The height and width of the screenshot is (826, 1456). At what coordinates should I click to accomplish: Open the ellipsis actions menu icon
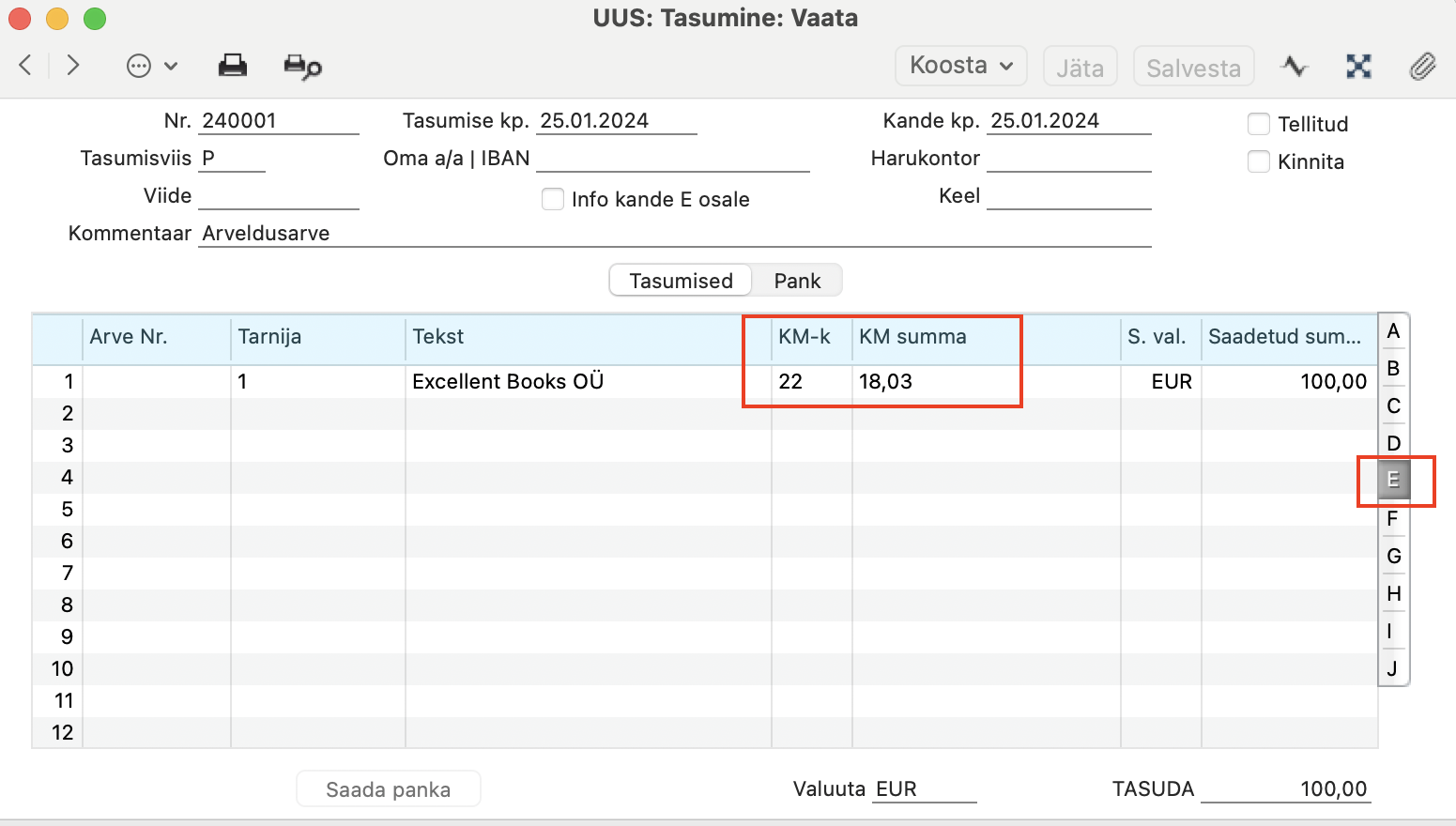point(139,66)
